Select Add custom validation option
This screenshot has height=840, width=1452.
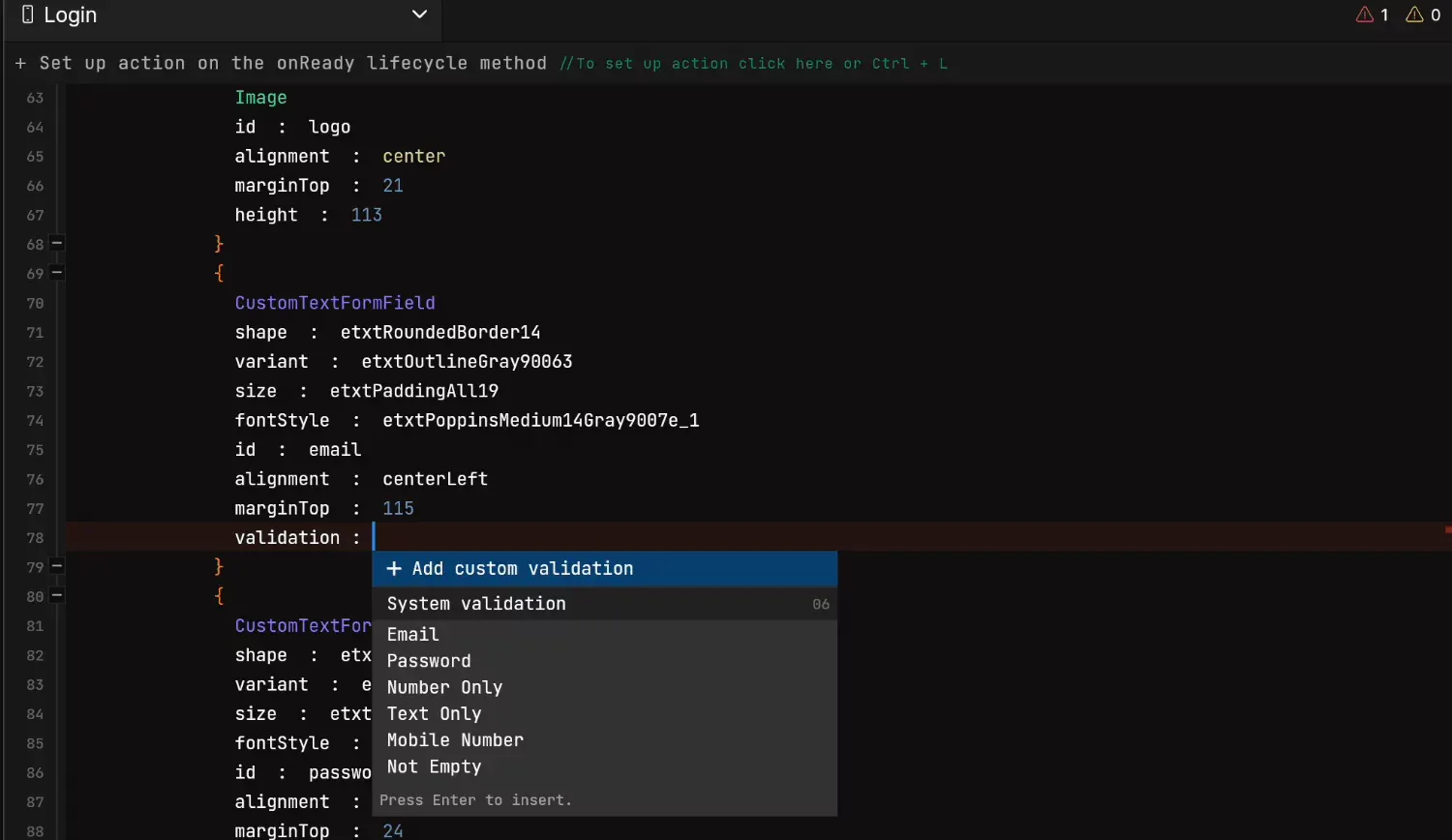pos(523,569)
